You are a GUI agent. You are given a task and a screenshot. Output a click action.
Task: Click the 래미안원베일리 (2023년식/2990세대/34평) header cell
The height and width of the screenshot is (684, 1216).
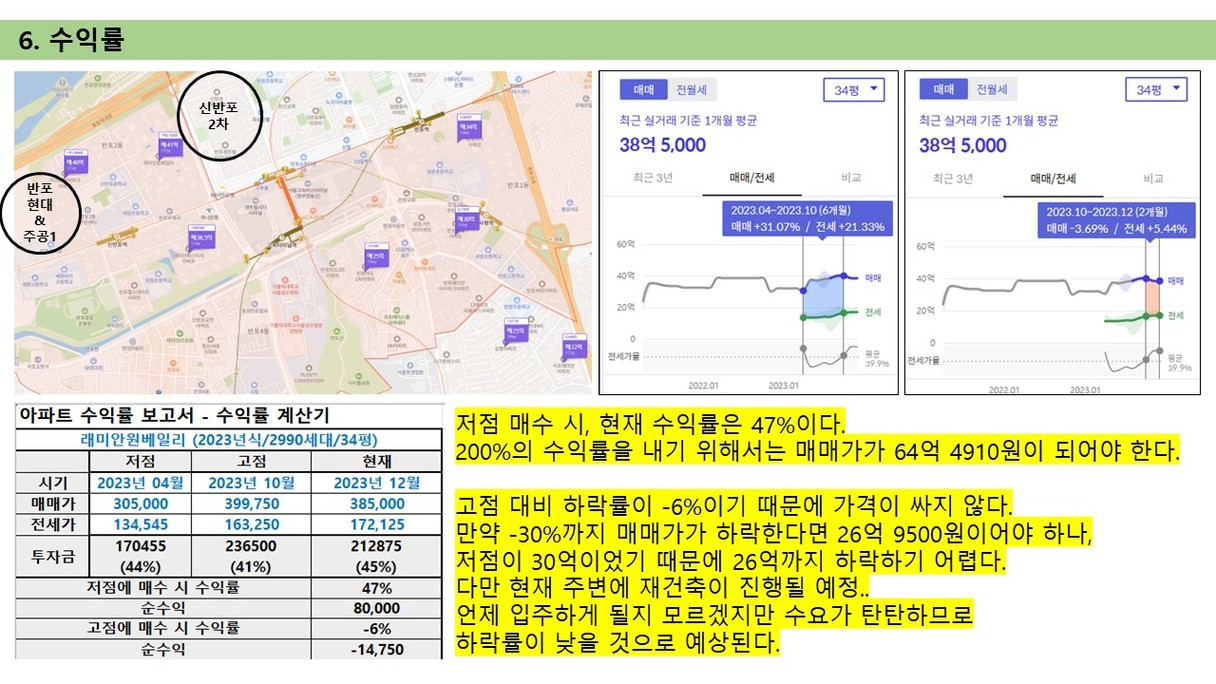point(229,439)
